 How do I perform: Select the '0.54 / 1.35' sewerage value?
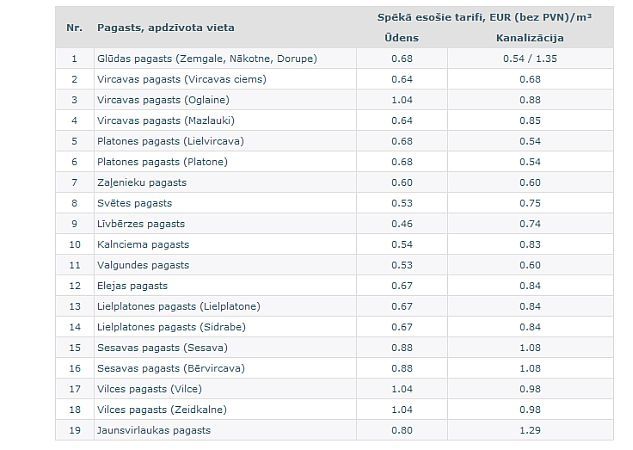tap(531, 59)
